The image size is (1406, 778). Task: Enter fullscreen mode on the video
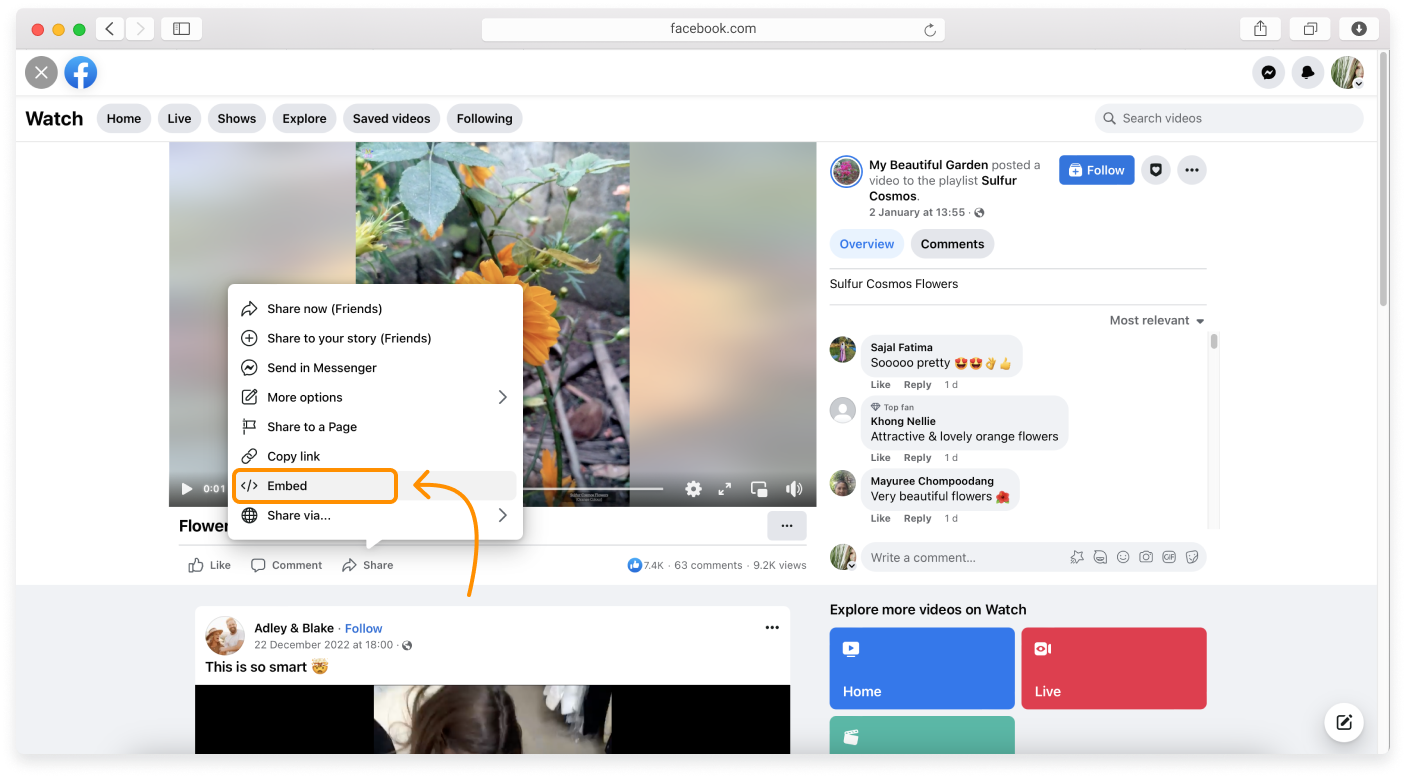pyautogui.click(x=725, y=489)
